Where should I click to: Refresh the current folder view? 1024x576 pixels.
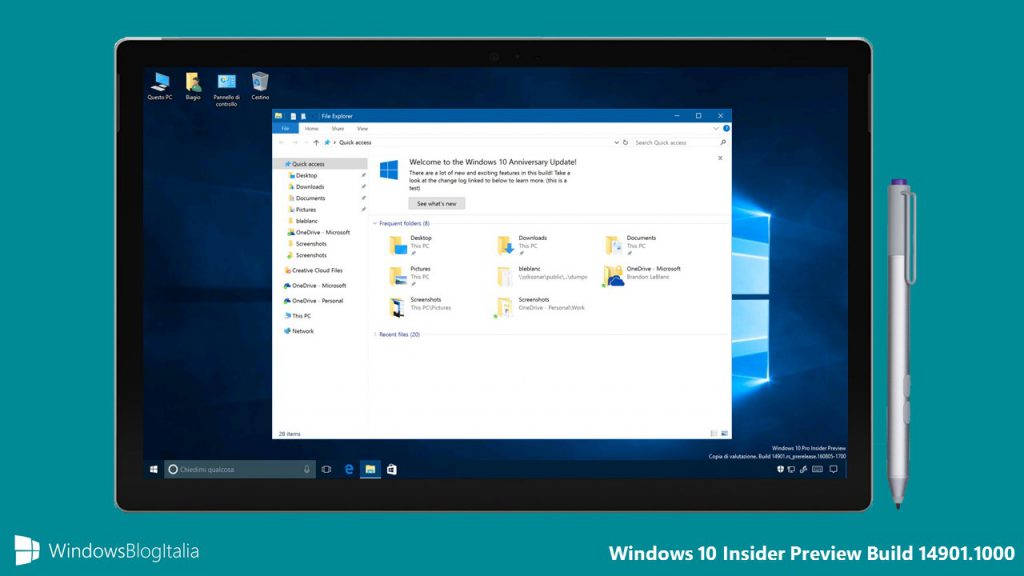pos(625,142)
